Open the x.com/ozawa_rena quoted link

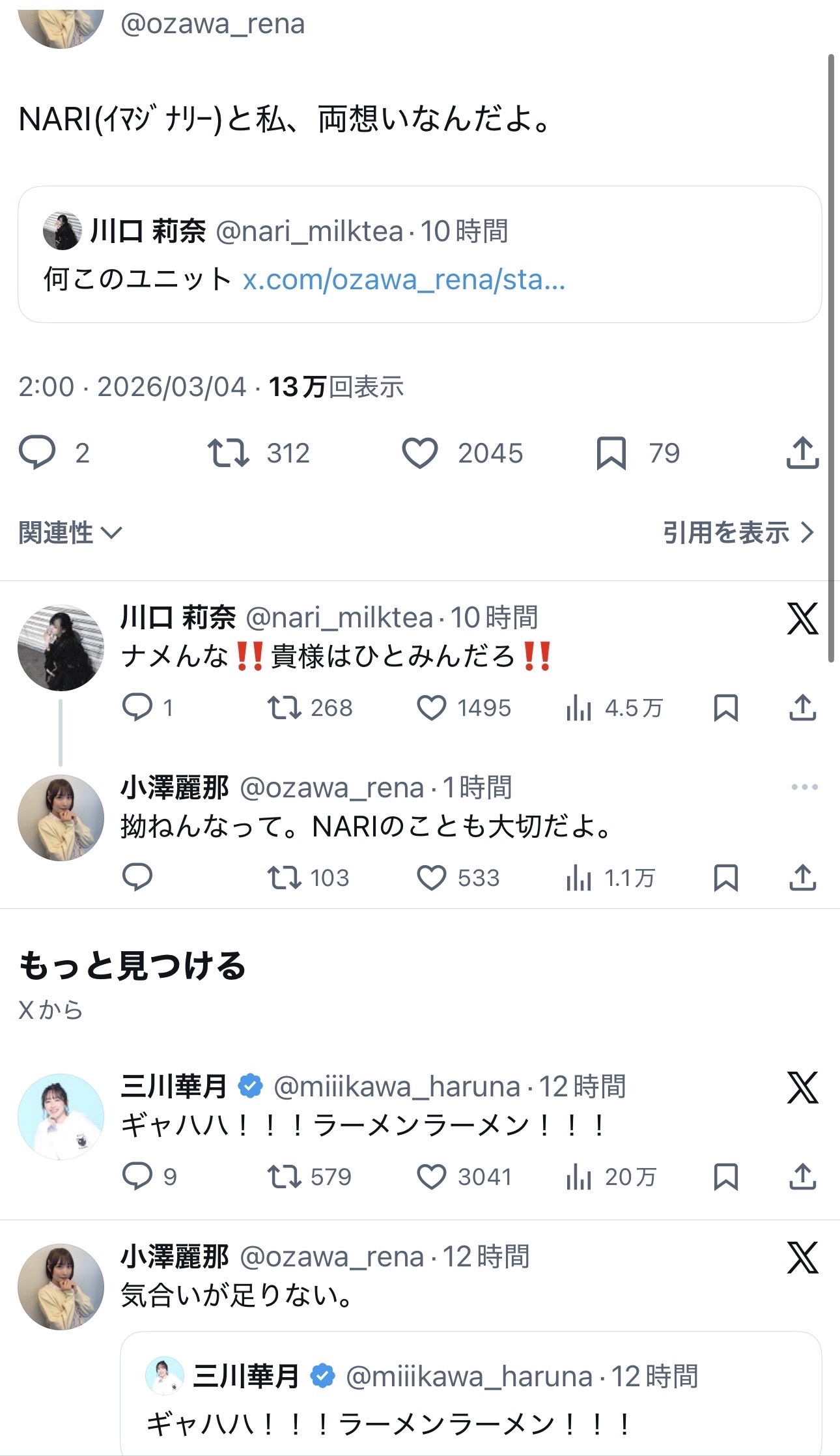point(404,280)
